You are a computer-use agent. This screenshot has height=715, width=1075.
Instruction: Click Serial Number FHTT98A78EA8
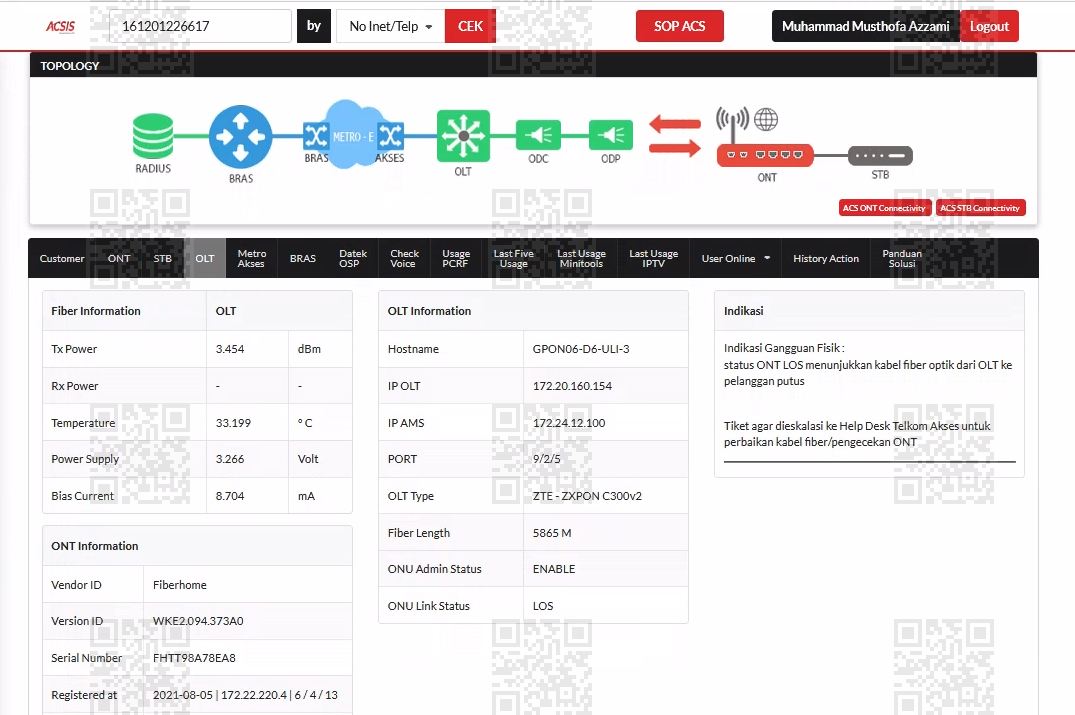click(x=194, y=658)
